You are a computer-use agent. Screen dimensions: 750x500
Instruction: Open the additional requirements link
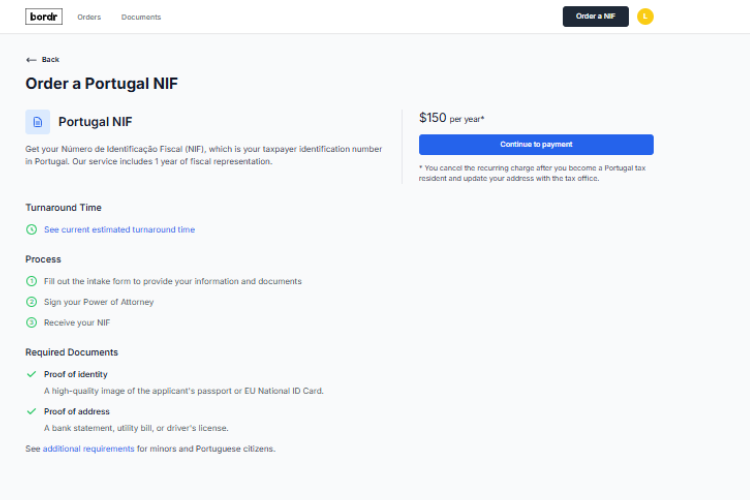tap(88, 449)
